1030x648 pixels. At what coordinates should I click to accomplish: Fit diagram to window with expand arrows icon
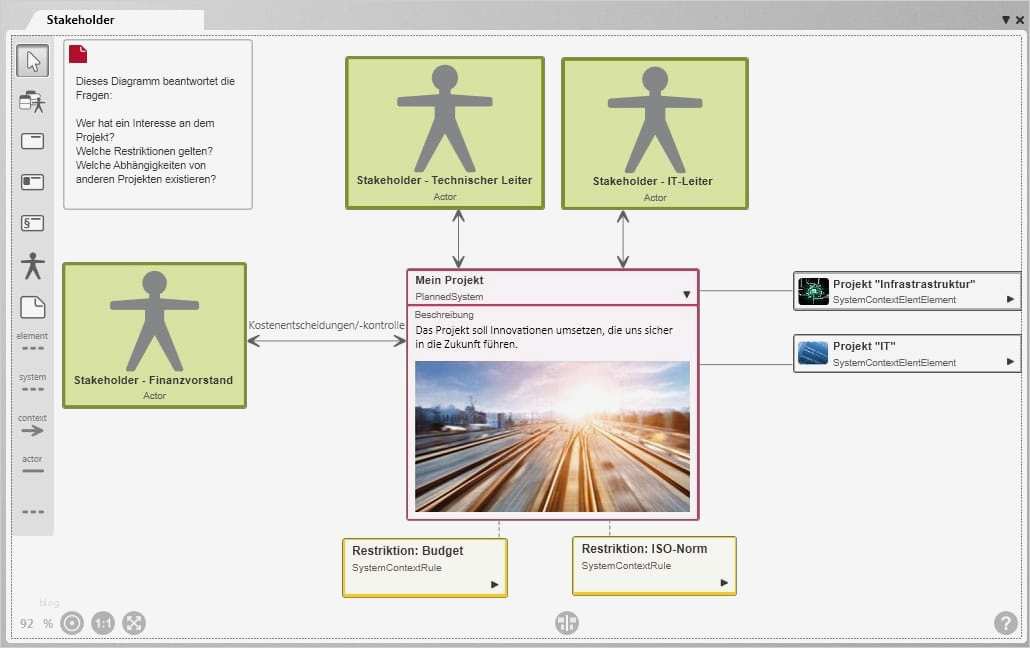pos(133,623)
